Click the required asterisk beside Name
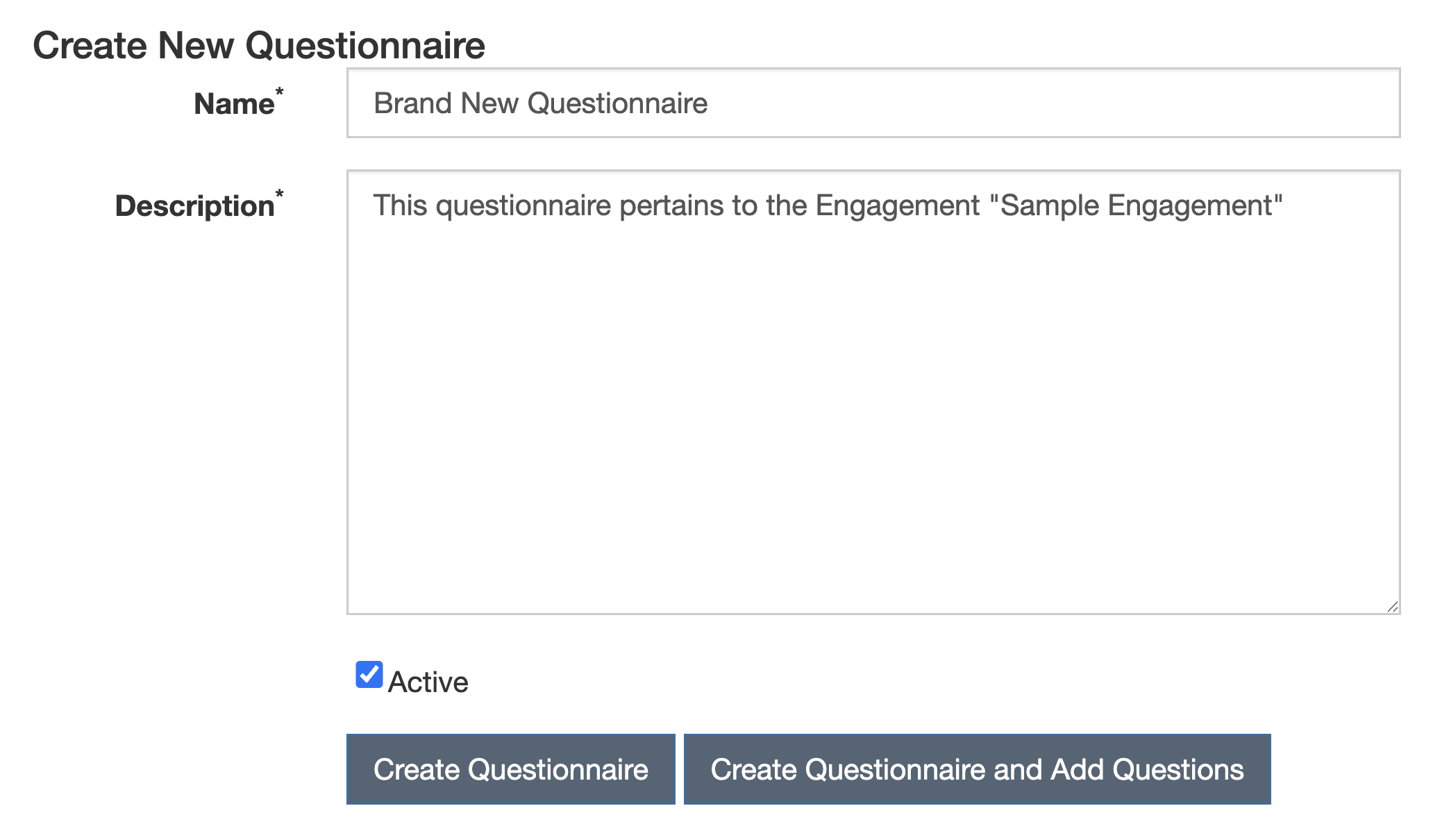This screenshot has height=840, width=1433. 280,92
